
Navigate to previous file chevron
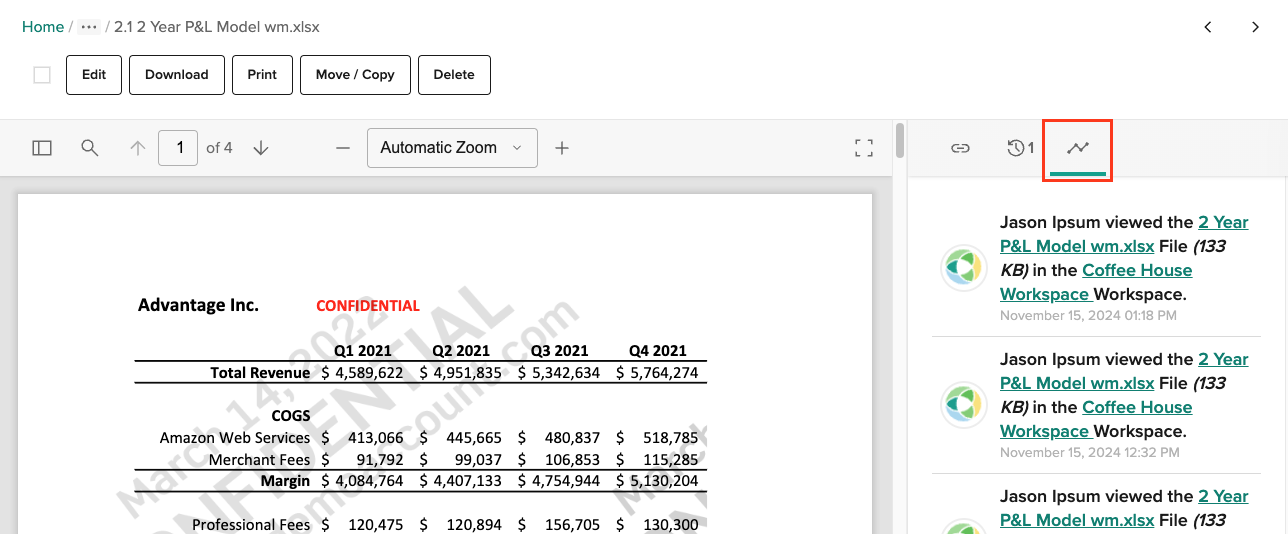1208,27
